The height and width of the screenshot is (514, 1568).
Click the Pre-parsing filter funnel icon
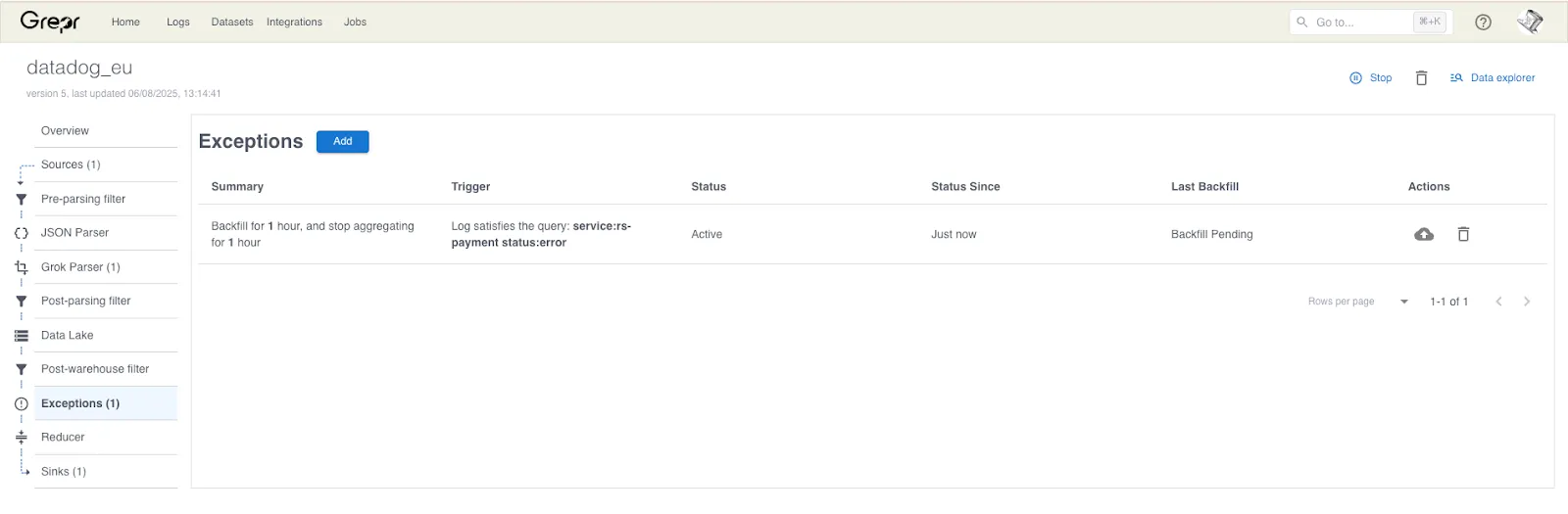21,199
